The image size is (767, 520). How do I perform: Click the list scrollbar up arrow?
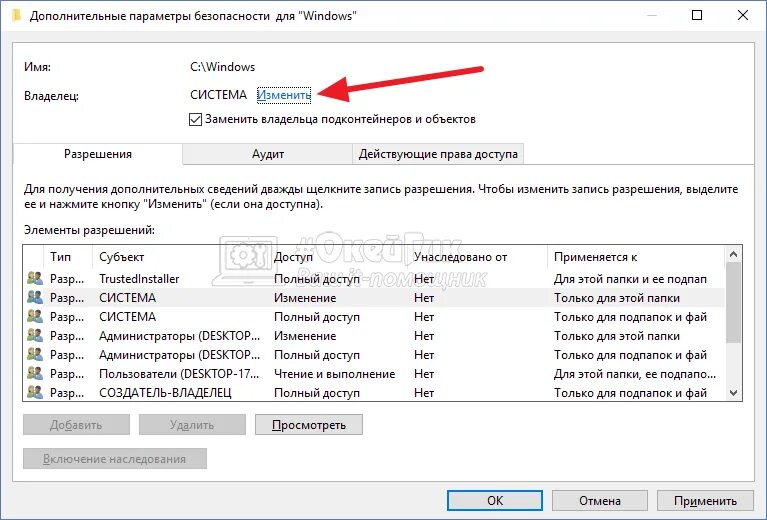click(x=733, y=254)
